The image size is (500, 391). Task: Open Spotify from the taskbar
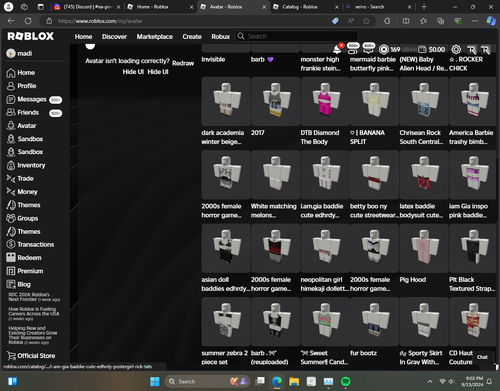tap(346, 381)
